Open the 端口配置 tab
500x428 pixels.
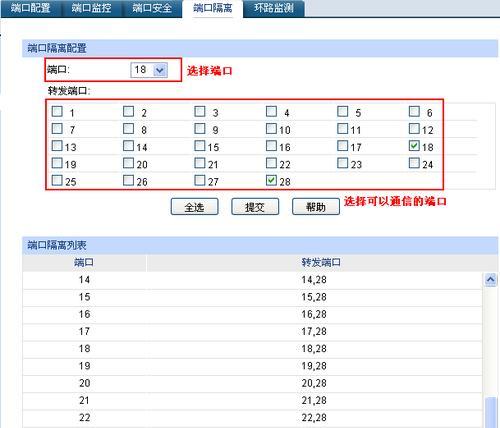coord(31,8)
